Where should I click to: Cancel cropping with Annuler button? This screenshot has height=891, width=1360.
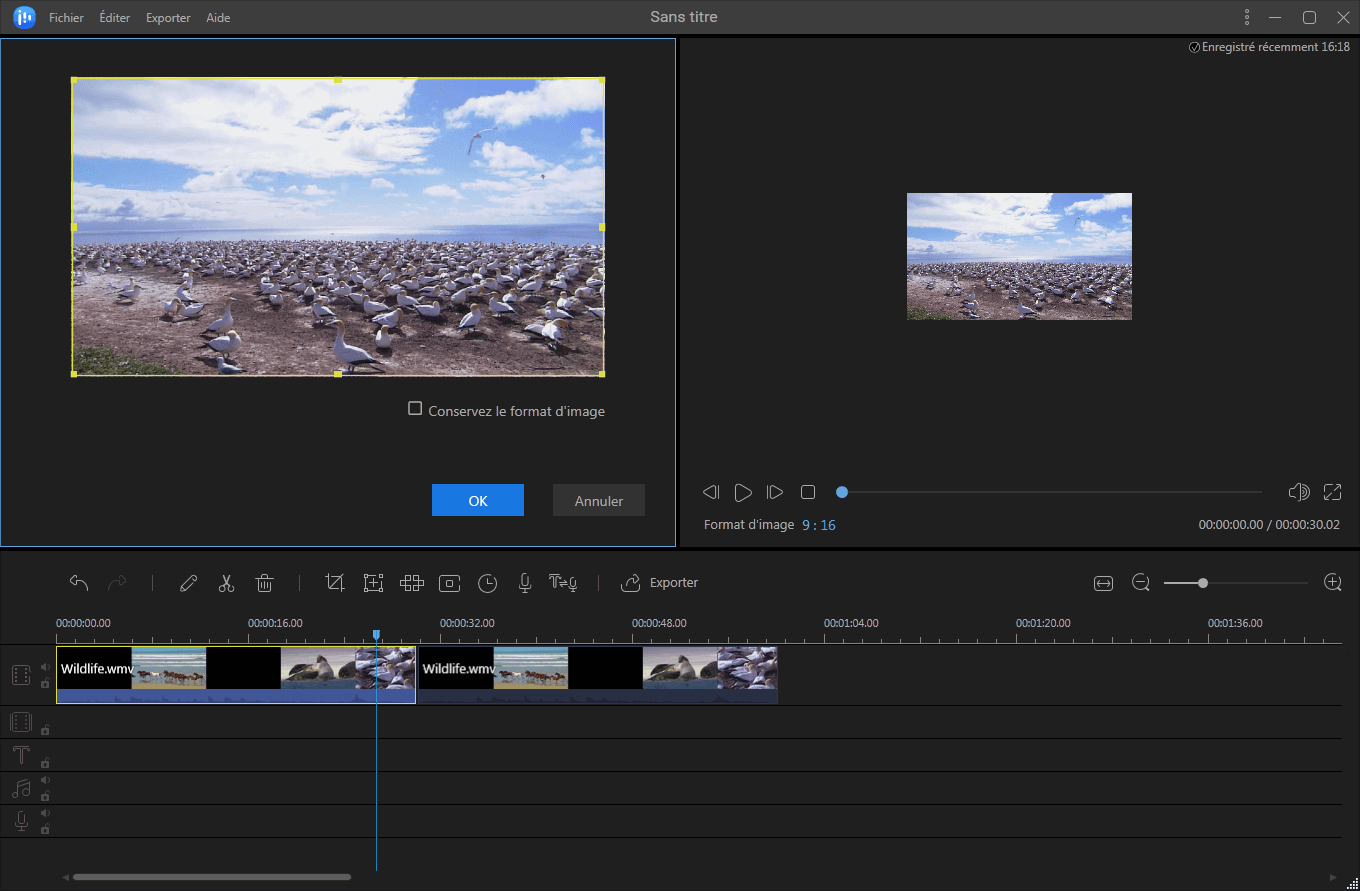click(599, 500)
